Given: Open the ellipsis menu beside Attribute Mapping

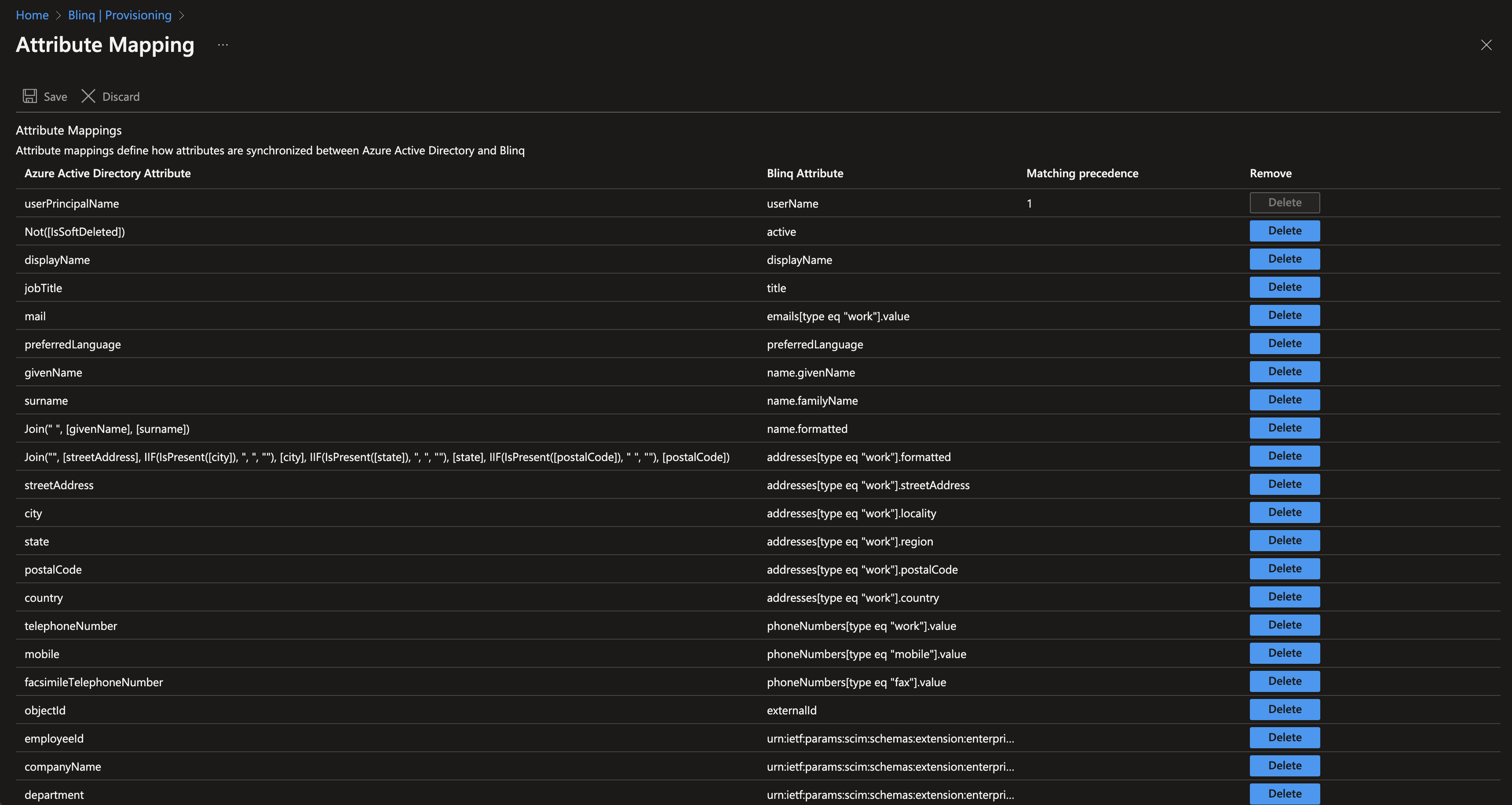Looking at the screenshot, I should point(223,45).
